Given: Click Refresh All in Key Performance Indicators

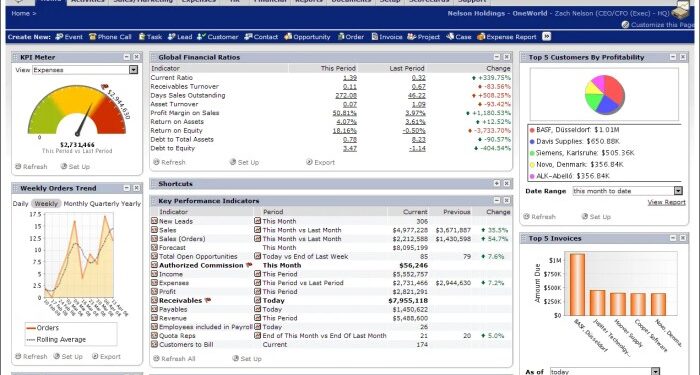Looking at the screenshot, I should coord(174,358).
